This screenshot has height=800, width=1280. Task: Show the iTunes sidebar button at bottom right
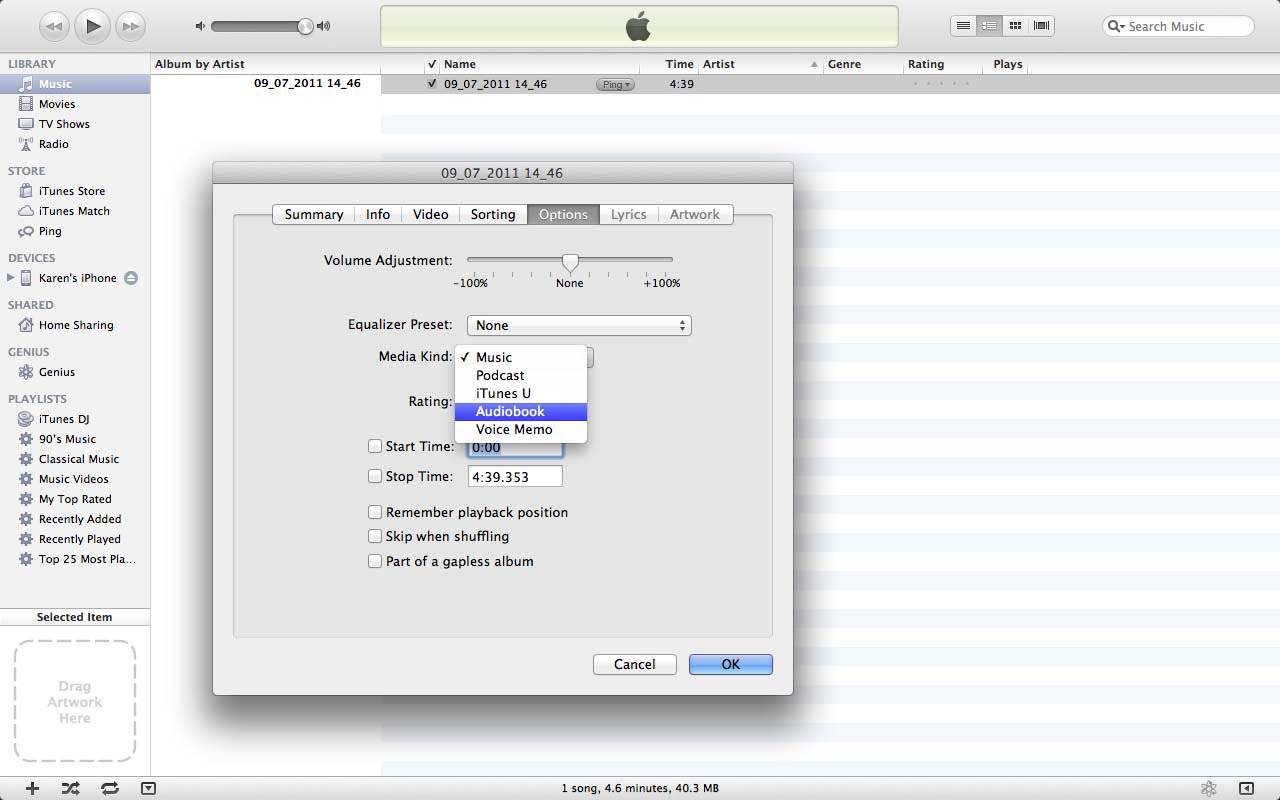tap(1247, 788)
